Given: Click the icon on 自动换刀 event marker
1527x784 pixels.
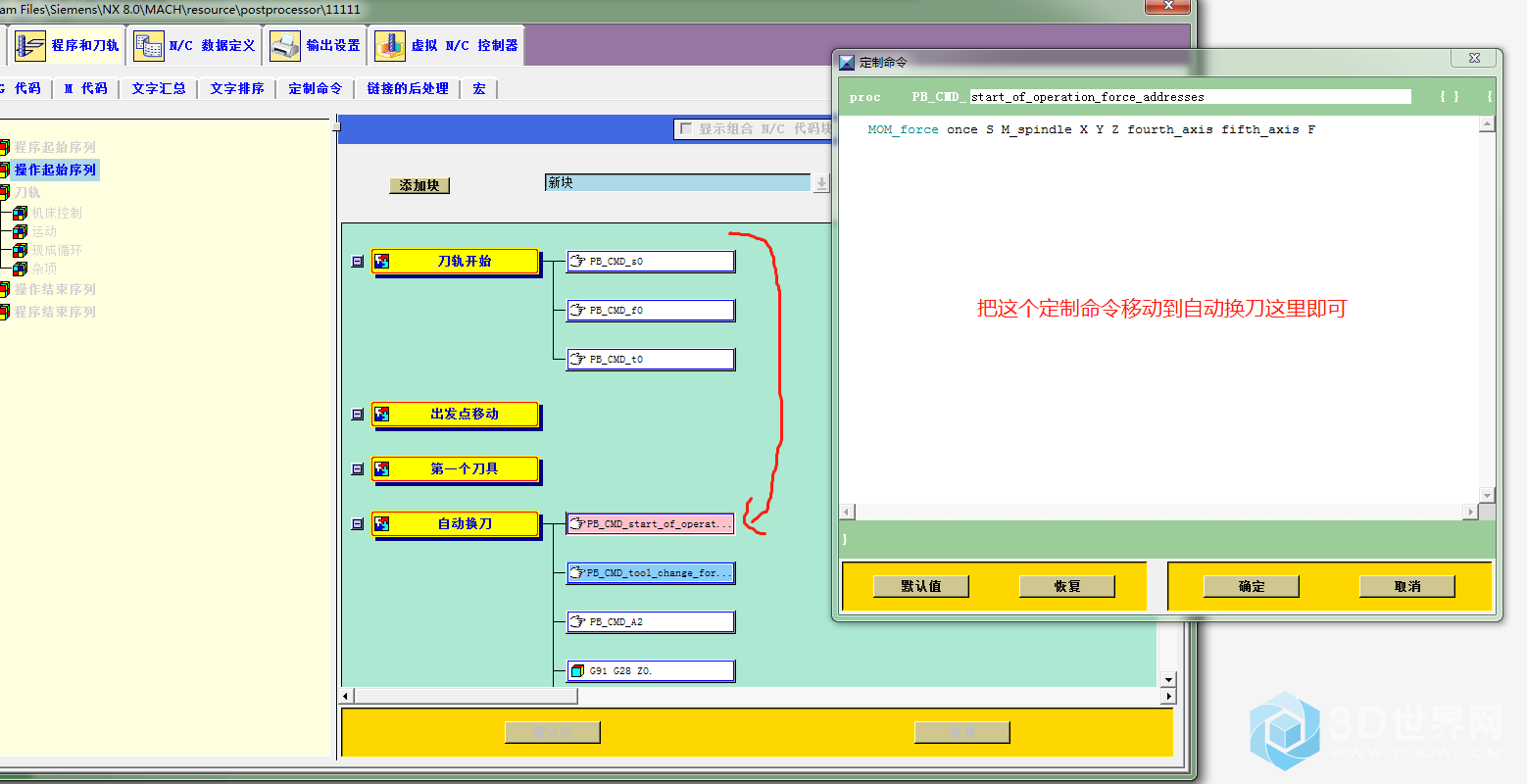Looking at the screenshot, I should coord(382,524).
